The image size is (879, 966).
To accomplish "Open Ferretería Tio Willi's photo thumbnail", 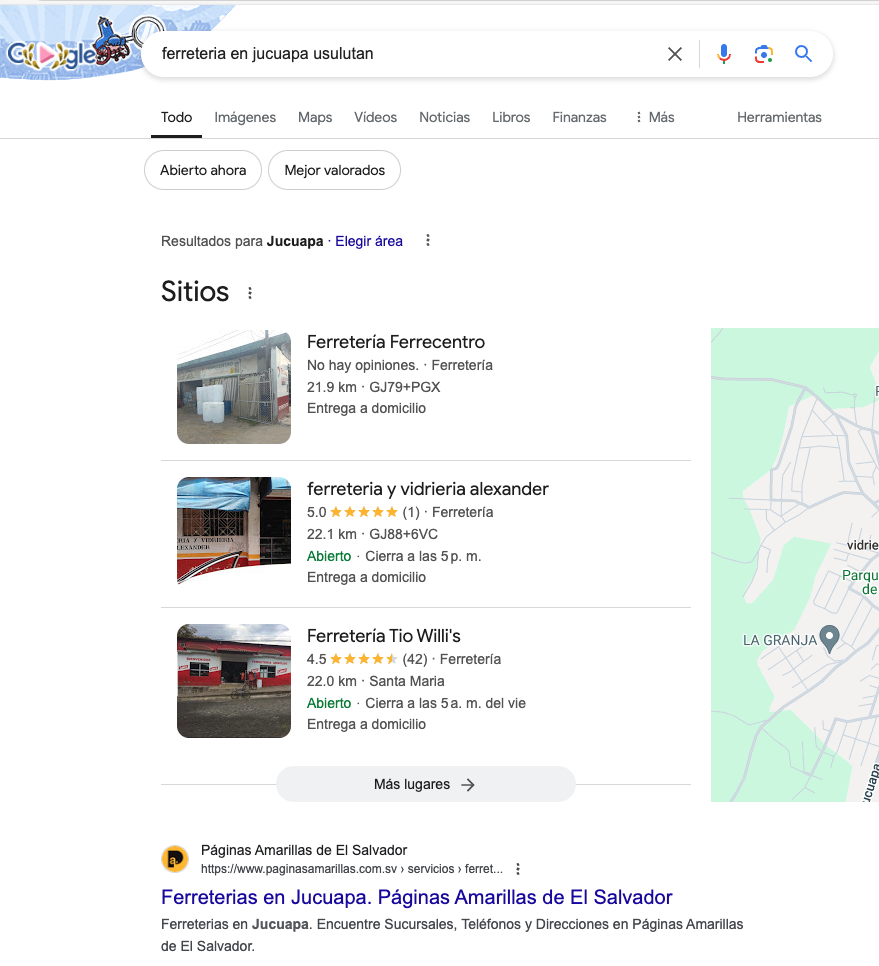I will pyautogui.click(x=233, y=681).
